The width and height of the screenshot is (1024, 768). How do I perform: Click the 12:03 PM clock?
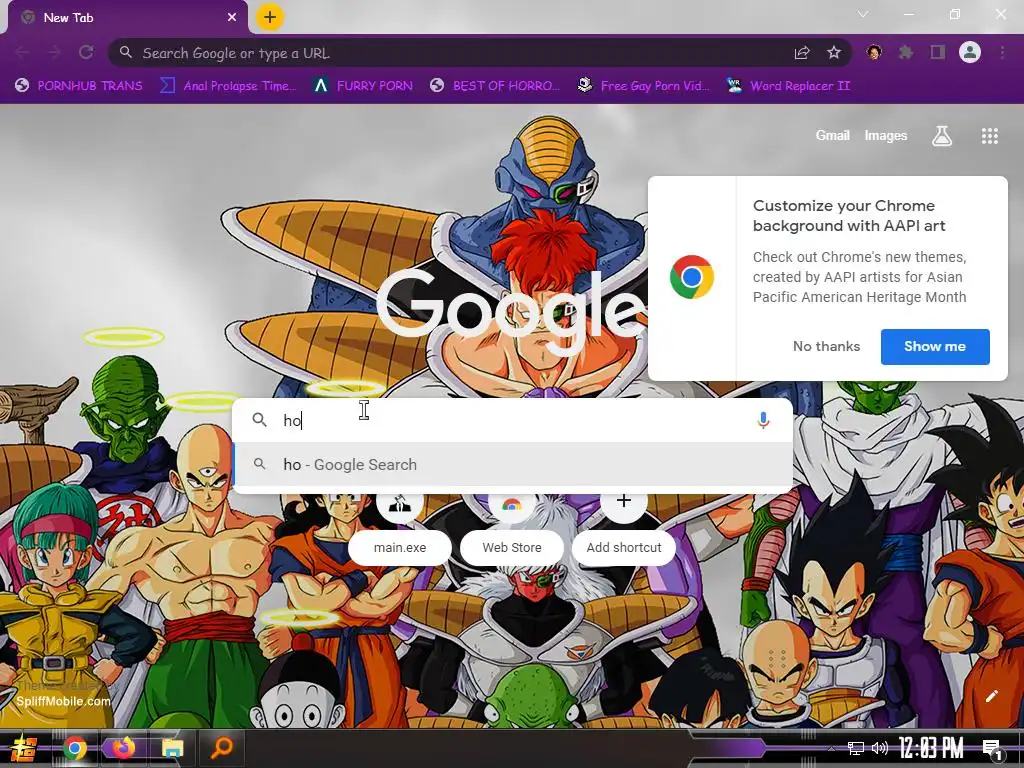pos(930,747)
